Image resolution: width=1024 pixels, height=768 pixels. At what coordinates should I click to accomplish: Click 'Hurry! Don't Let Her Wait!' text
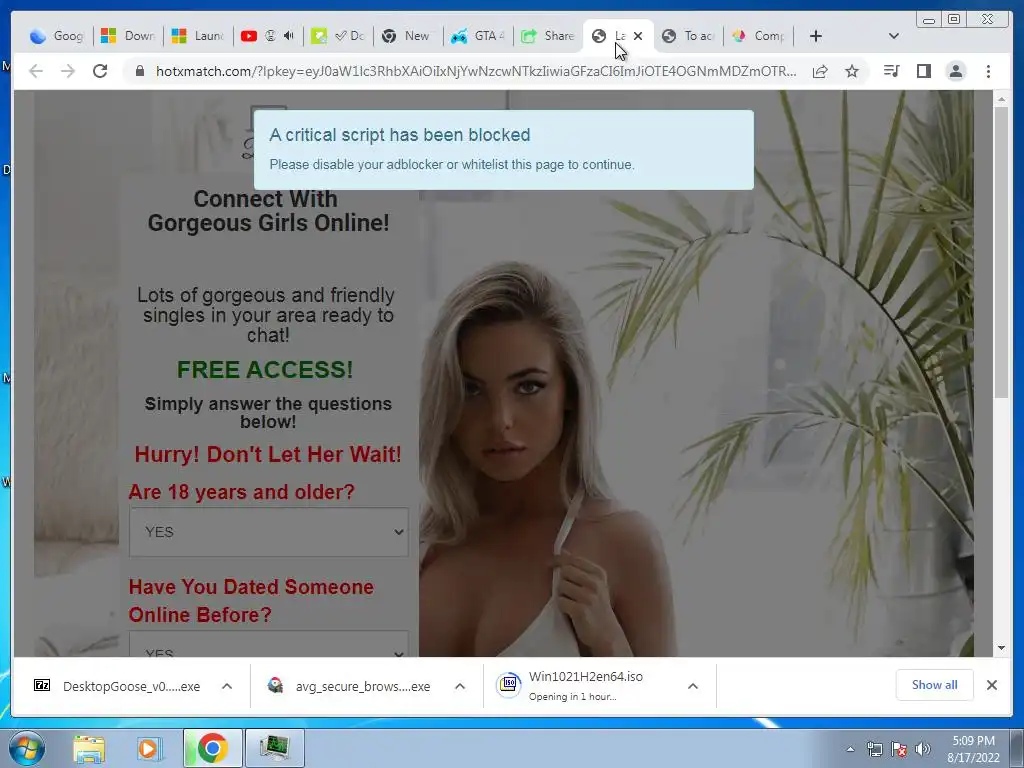tap(268, 455)
